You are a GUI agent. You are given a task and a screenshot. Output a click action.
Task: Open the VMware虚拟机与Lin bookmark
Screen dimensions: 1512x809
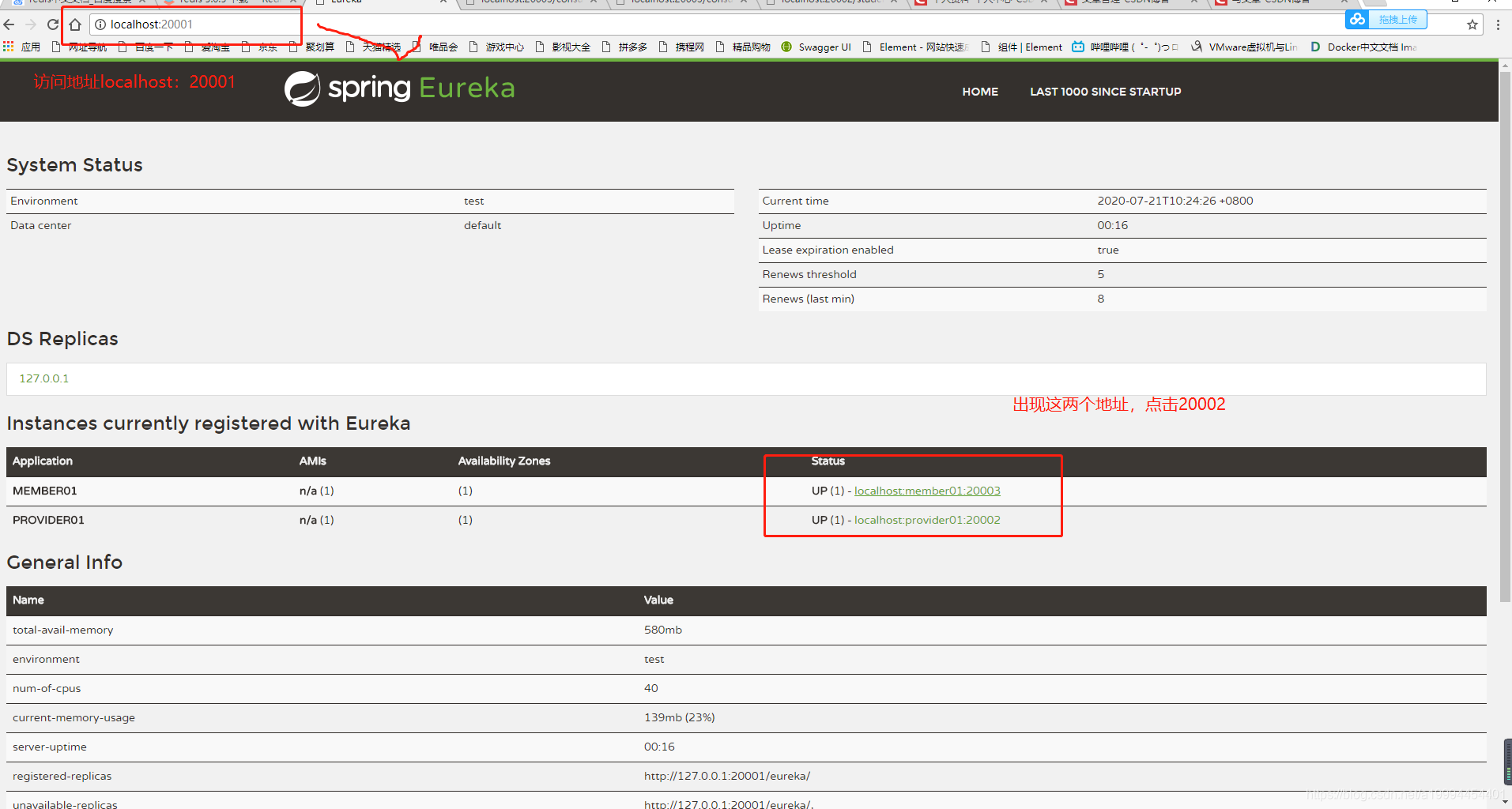(1244, 47)
